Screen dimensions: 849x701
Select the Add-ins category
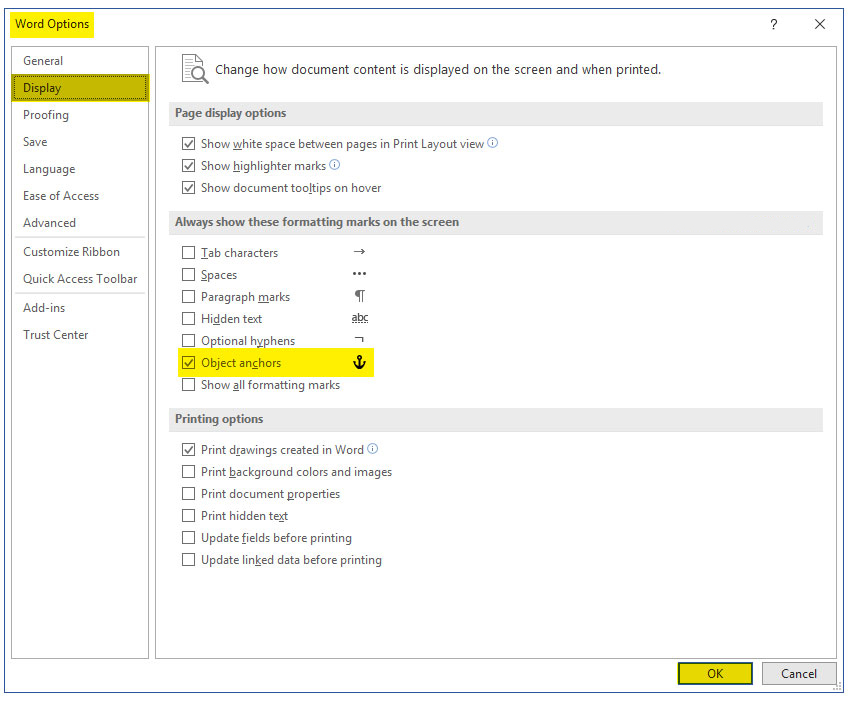80,307
